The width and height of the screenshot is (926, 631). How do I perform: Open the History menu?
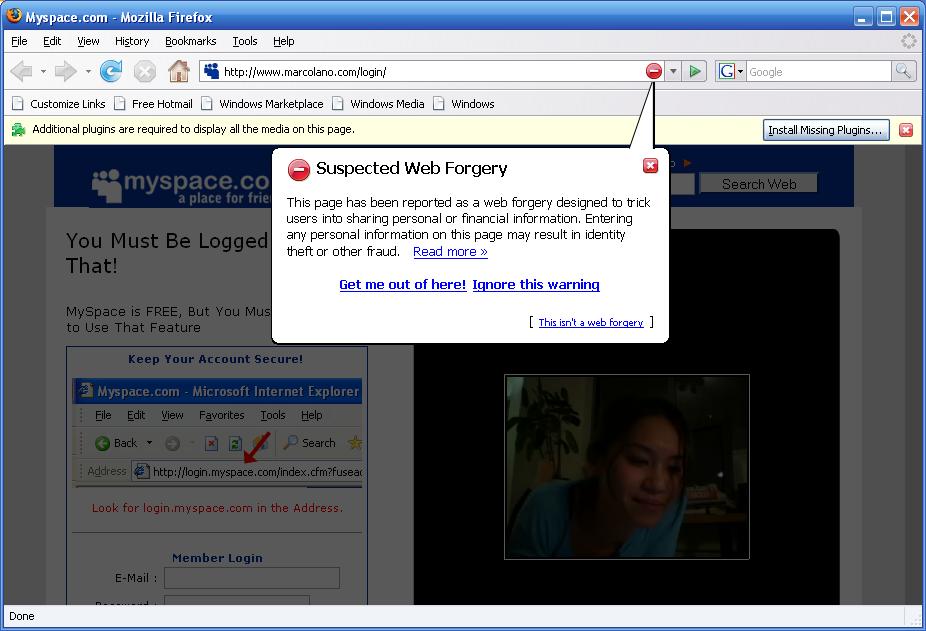[132, 41]
